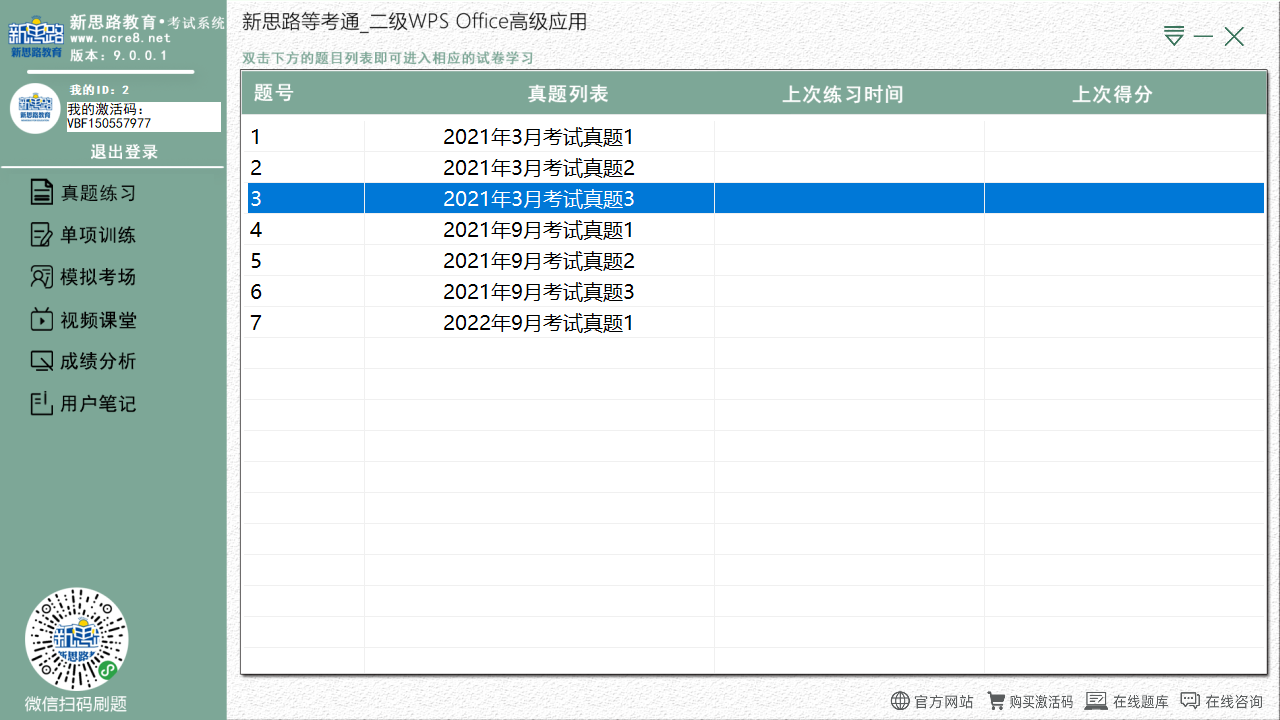Viewport: 1280px width, 720px height.
Task: Click the round user avatar image
Action: tap(35, 109)
